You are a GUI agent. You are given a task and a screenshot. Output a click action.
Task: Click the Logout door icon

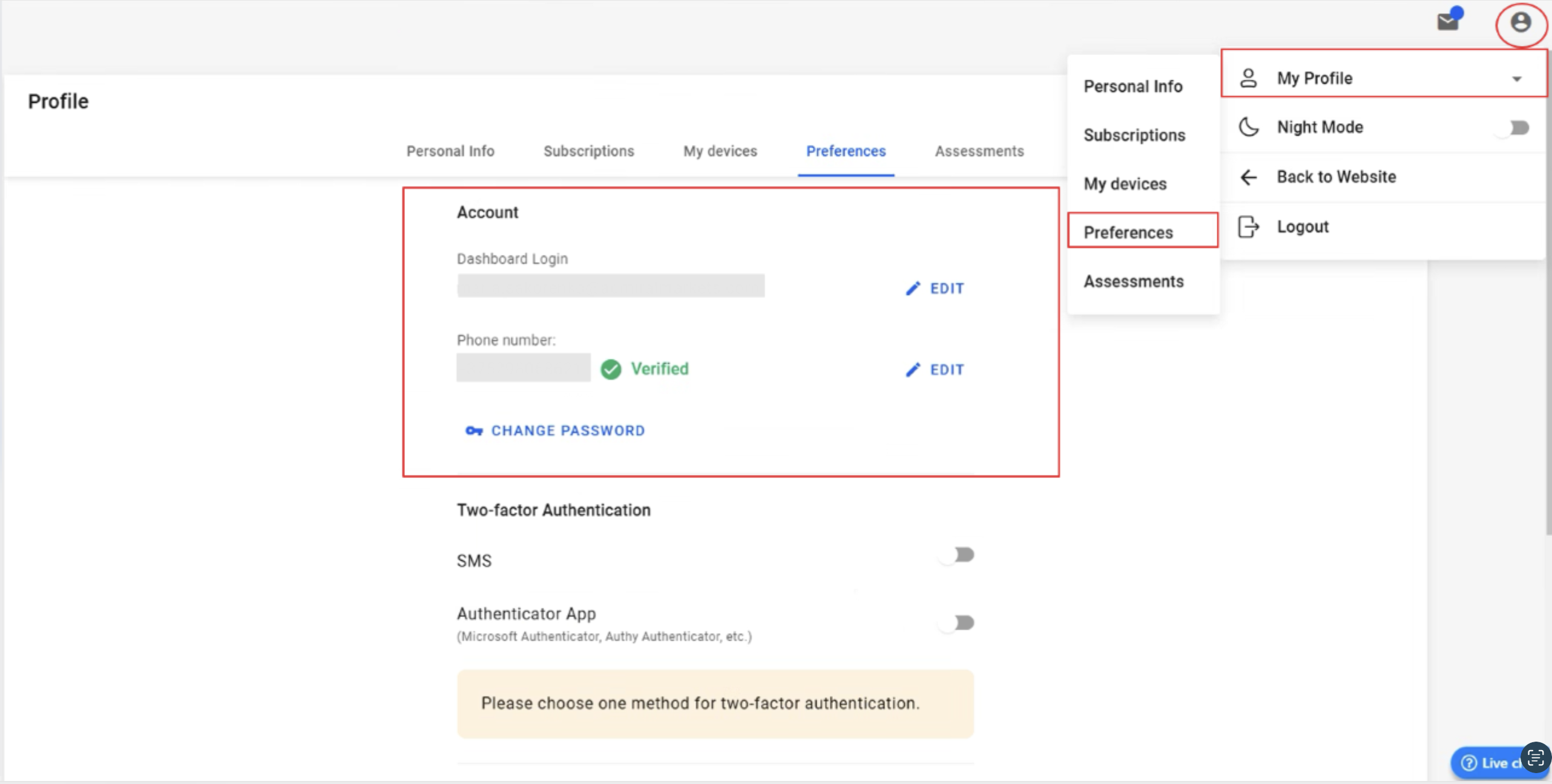click(x=1248, y=227)
